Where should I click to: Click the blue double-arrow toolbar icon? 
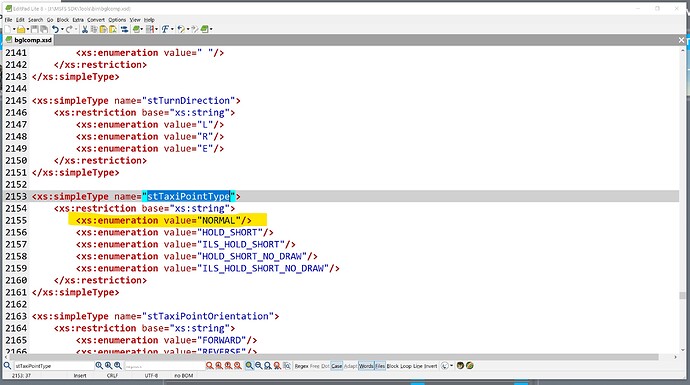pos(125,29)
